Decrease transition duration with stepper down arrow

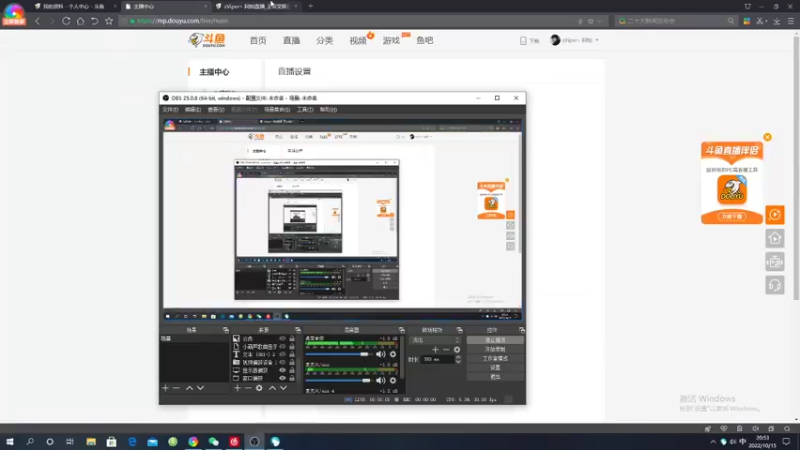pos(458,362)
